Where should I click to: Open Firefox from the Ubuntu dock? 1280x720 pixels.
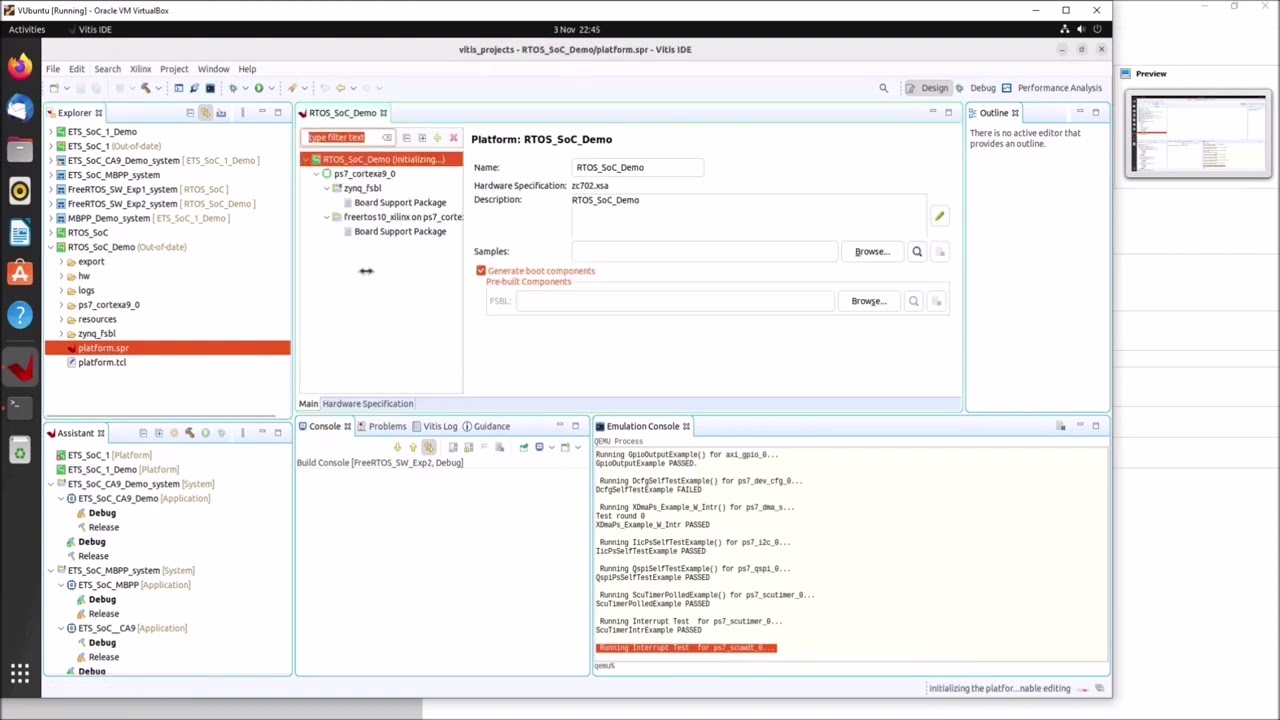[x=20, y=66]
